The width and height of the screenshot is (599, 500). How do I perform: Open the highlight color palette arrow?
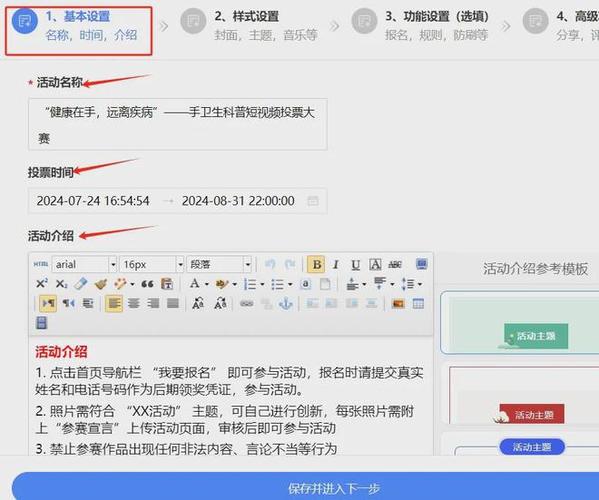(x=235, y=284)
